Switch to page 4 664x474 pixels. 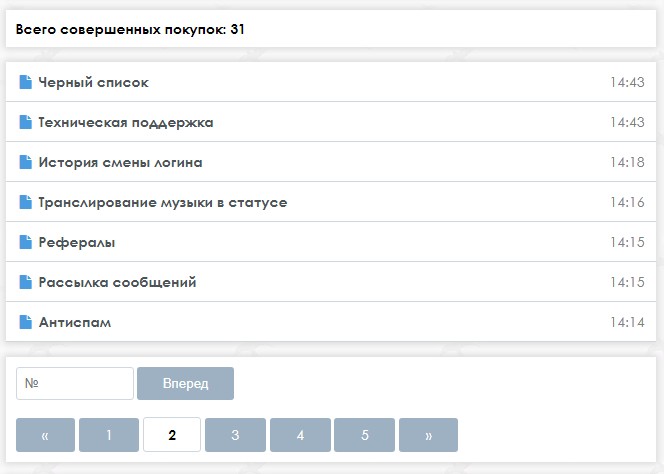300,435
